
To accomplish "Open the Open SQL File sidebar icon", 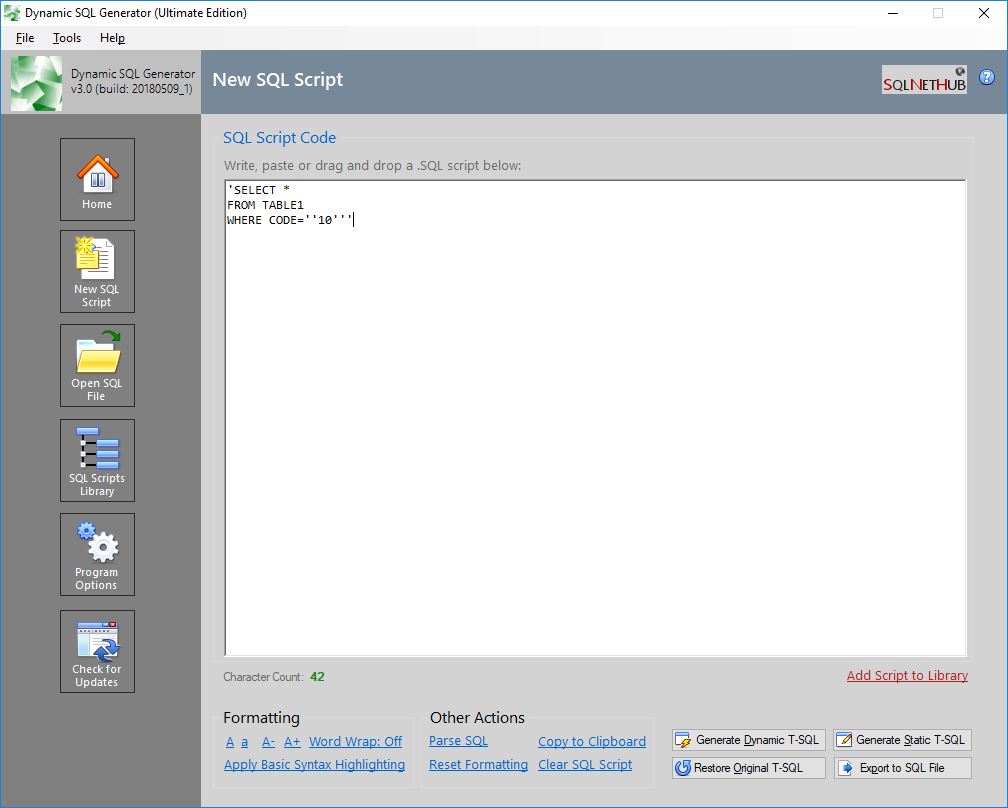I will (x=97, y=365).
